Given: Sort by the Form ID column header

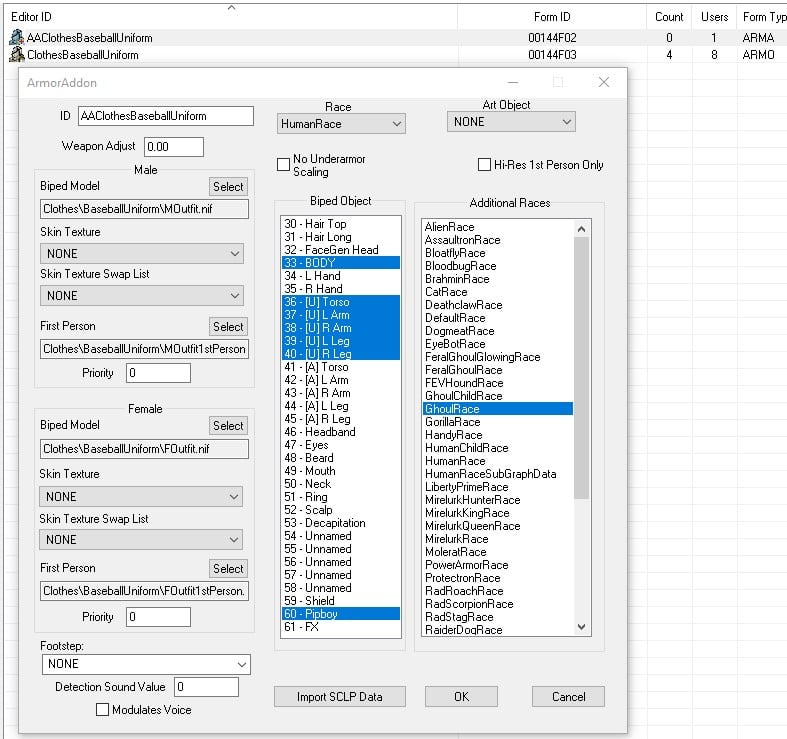Looking at the screenshot, I should click(x=552, y=17).
